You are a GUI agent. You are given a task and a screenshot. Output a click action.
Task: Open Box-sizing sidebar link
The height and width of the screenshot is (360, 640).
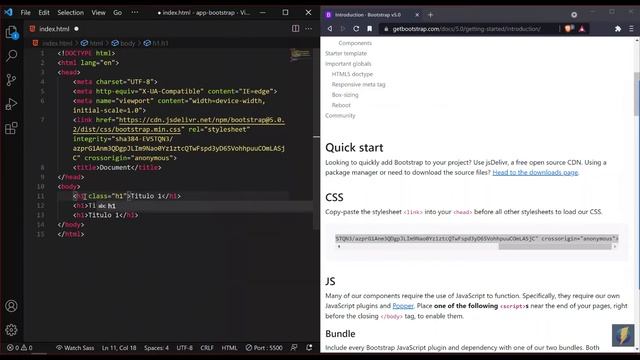pos(345,95)
